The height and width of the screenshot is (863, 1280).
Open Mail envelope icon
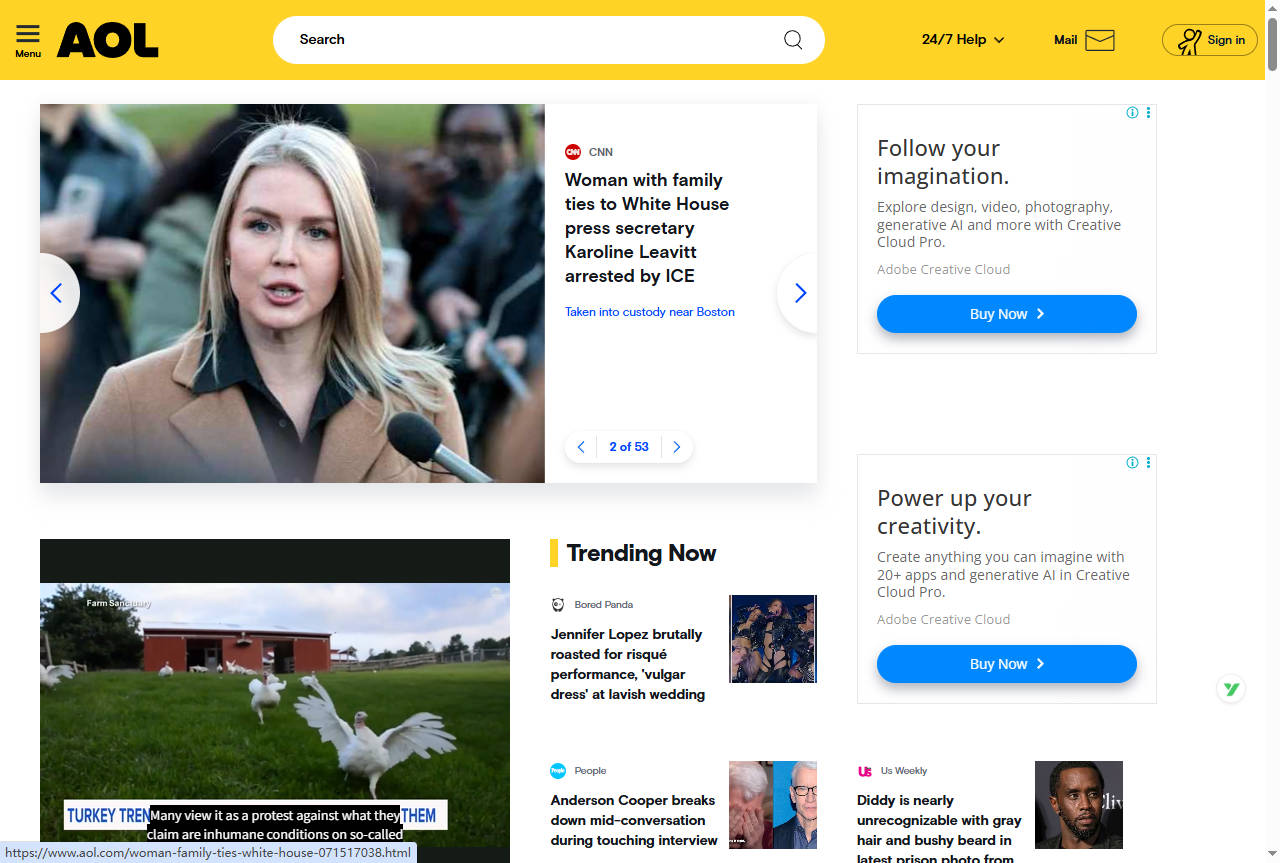tap(1099, 40)
